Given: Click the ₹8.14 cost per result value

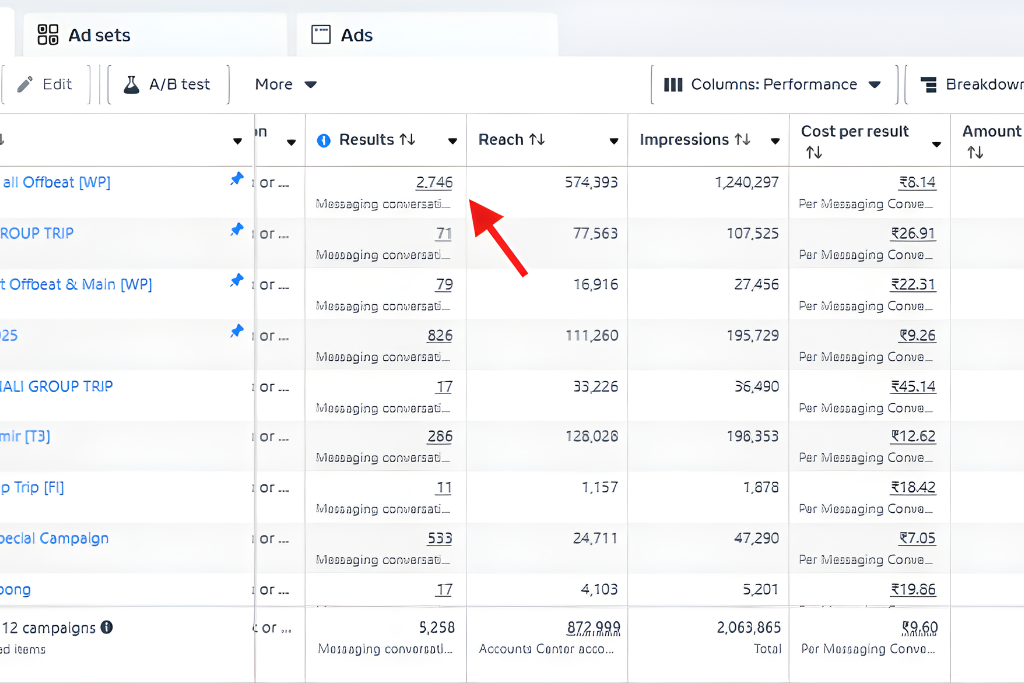Looking at the screenshot, I should click(x=917, y=182).
